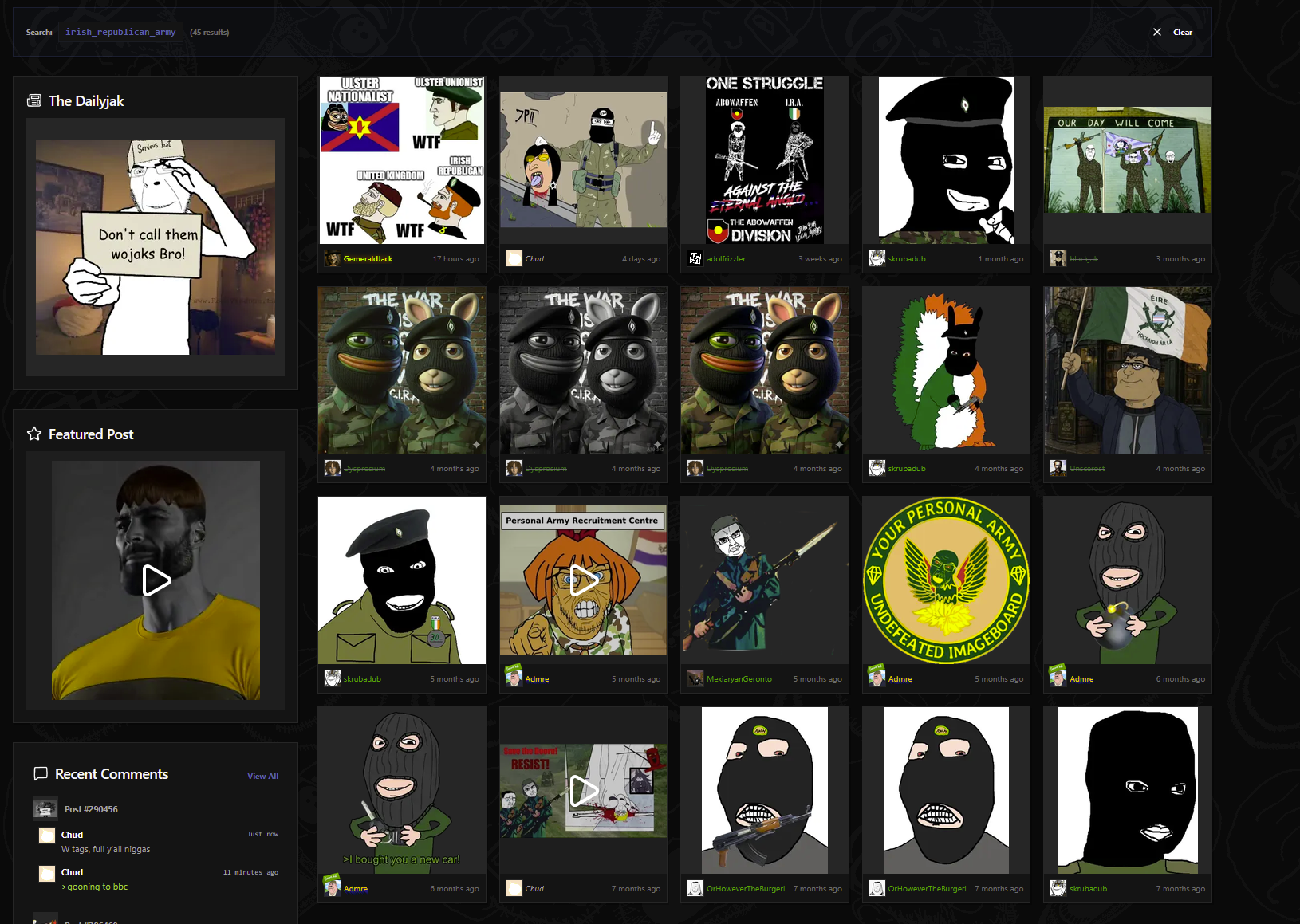The width and height of the screenshot is (1300, 924).
Task: Visit GemeraldJack's user profile link
Action: pos(368,258)
